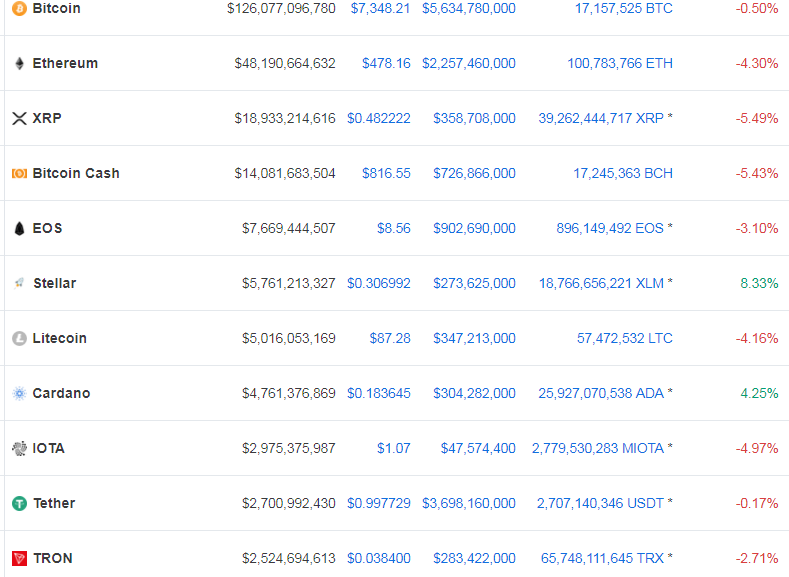Click Ethereum market cap $48,190,664,632
Viewport: 789px width, 577px height.
(x=285, y=63)
